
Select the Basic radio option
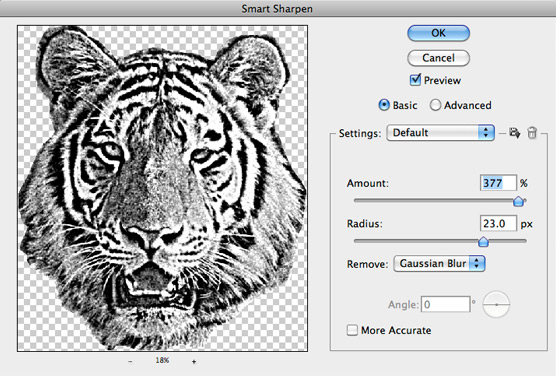point(384,105)
